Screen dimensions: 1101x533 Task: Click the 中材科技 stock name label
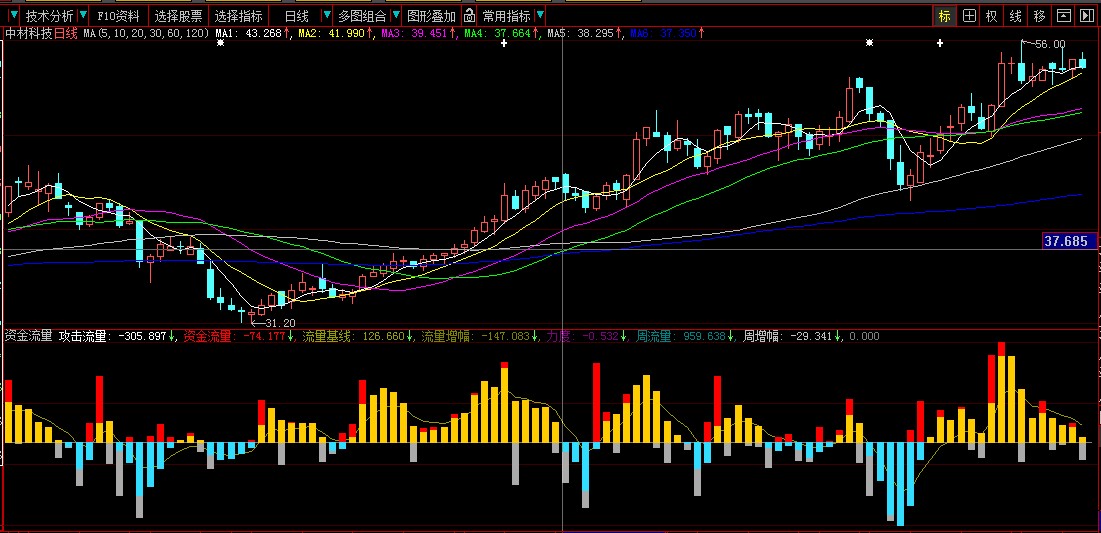(x=28, y=32)
